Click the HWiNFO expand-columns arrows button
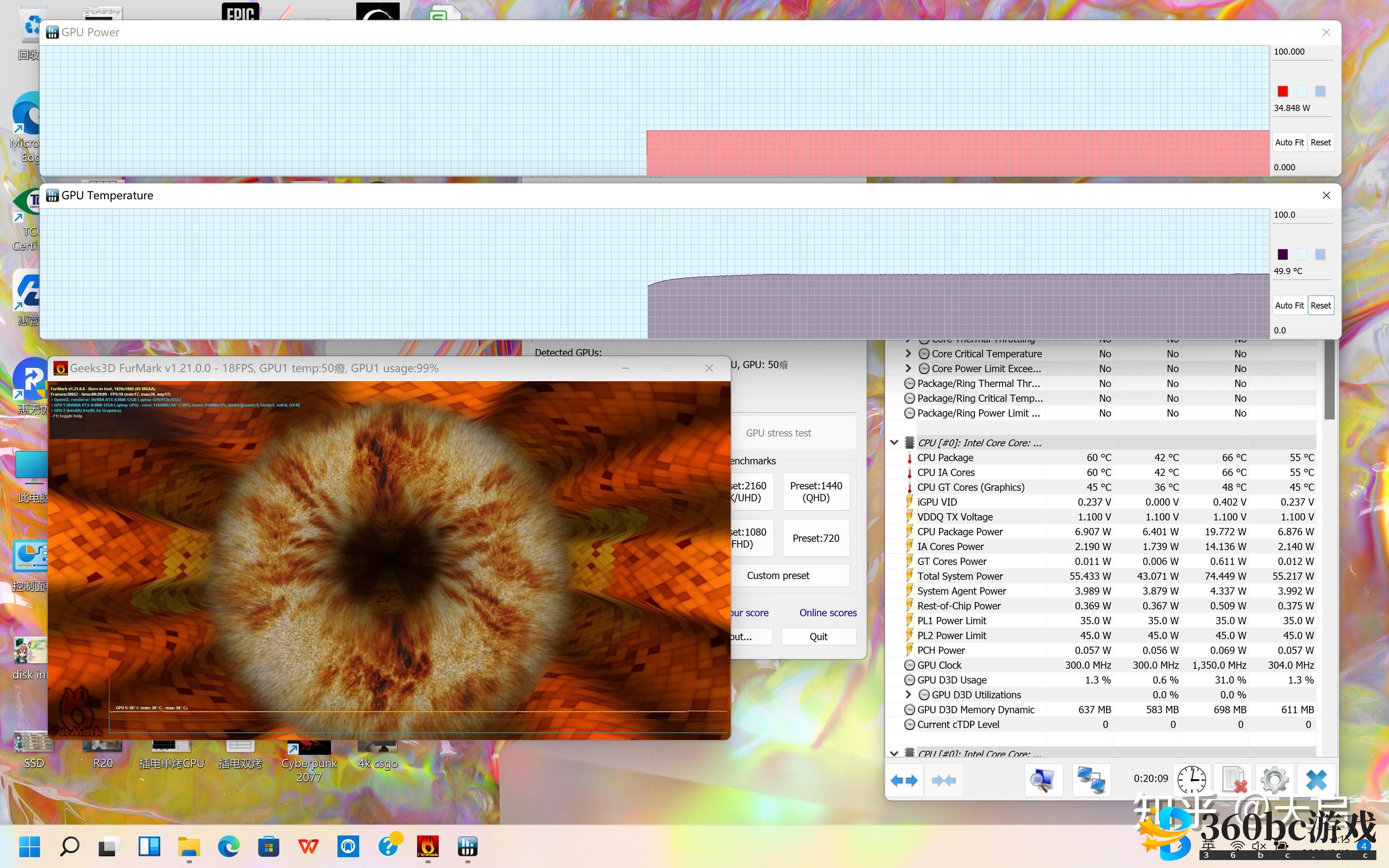 point(904,780)
